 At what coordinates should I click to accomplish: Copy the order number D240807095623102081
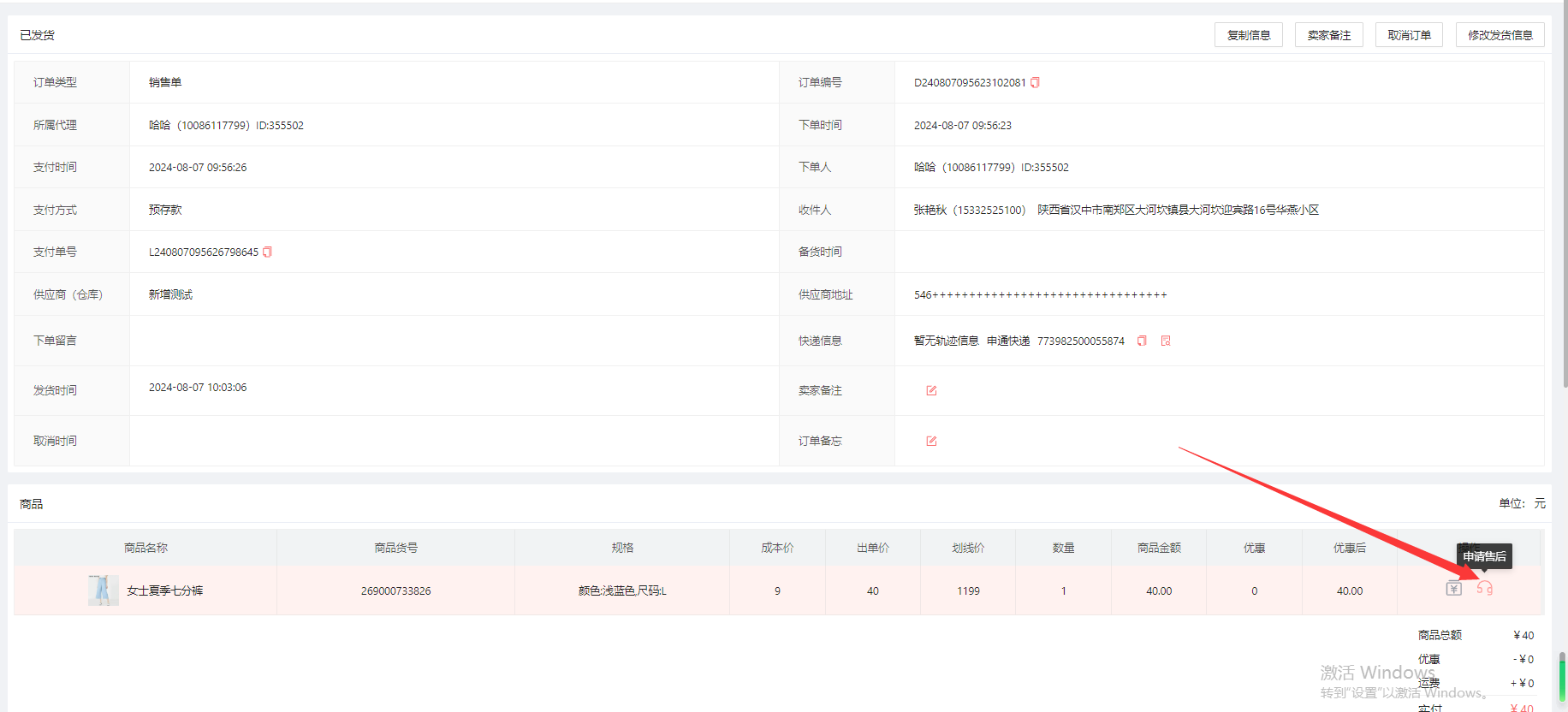point(1035,83)
